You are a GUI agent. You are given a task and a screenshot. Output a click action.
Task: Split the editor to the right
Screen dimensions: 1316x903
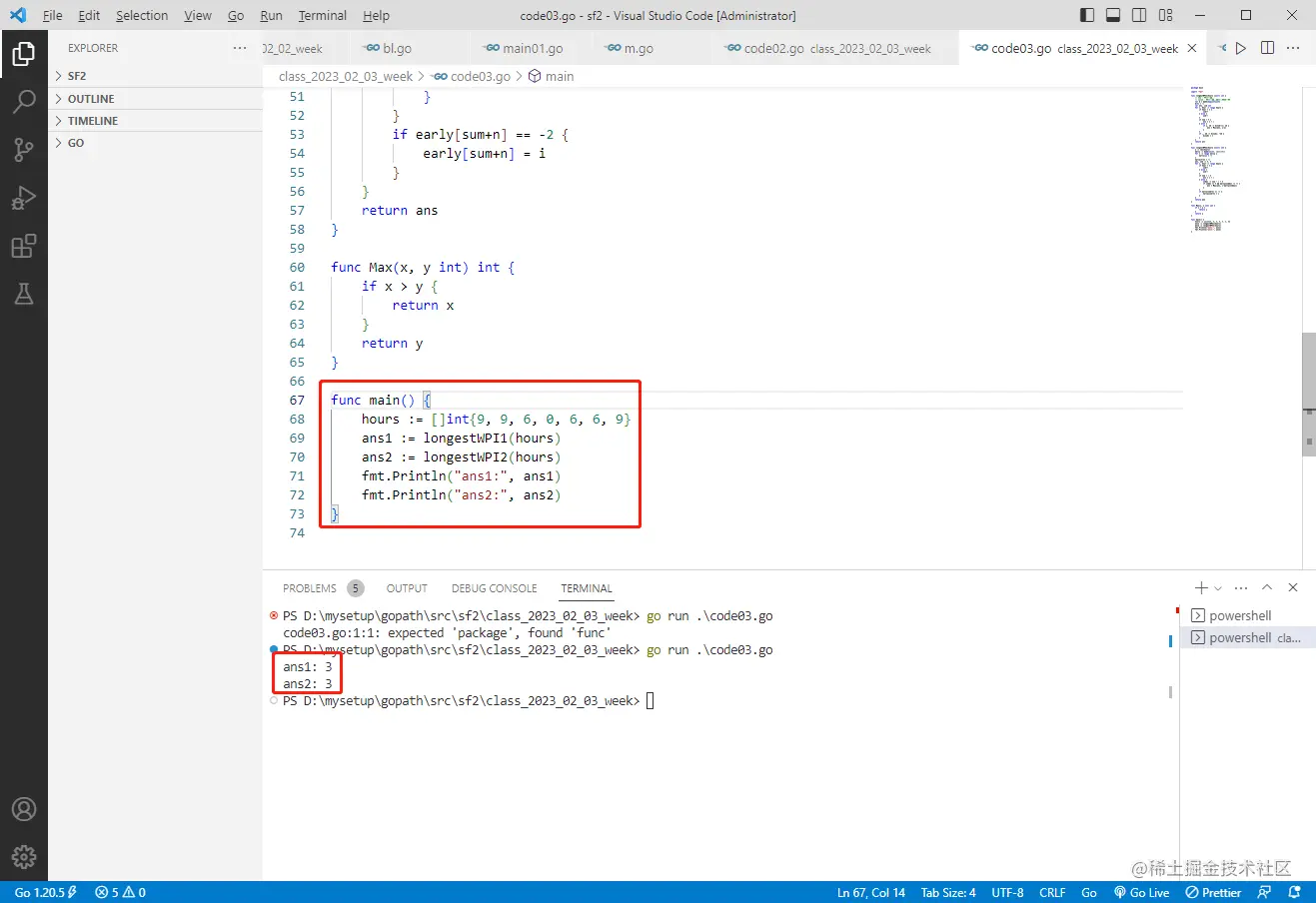point(1267,48)
